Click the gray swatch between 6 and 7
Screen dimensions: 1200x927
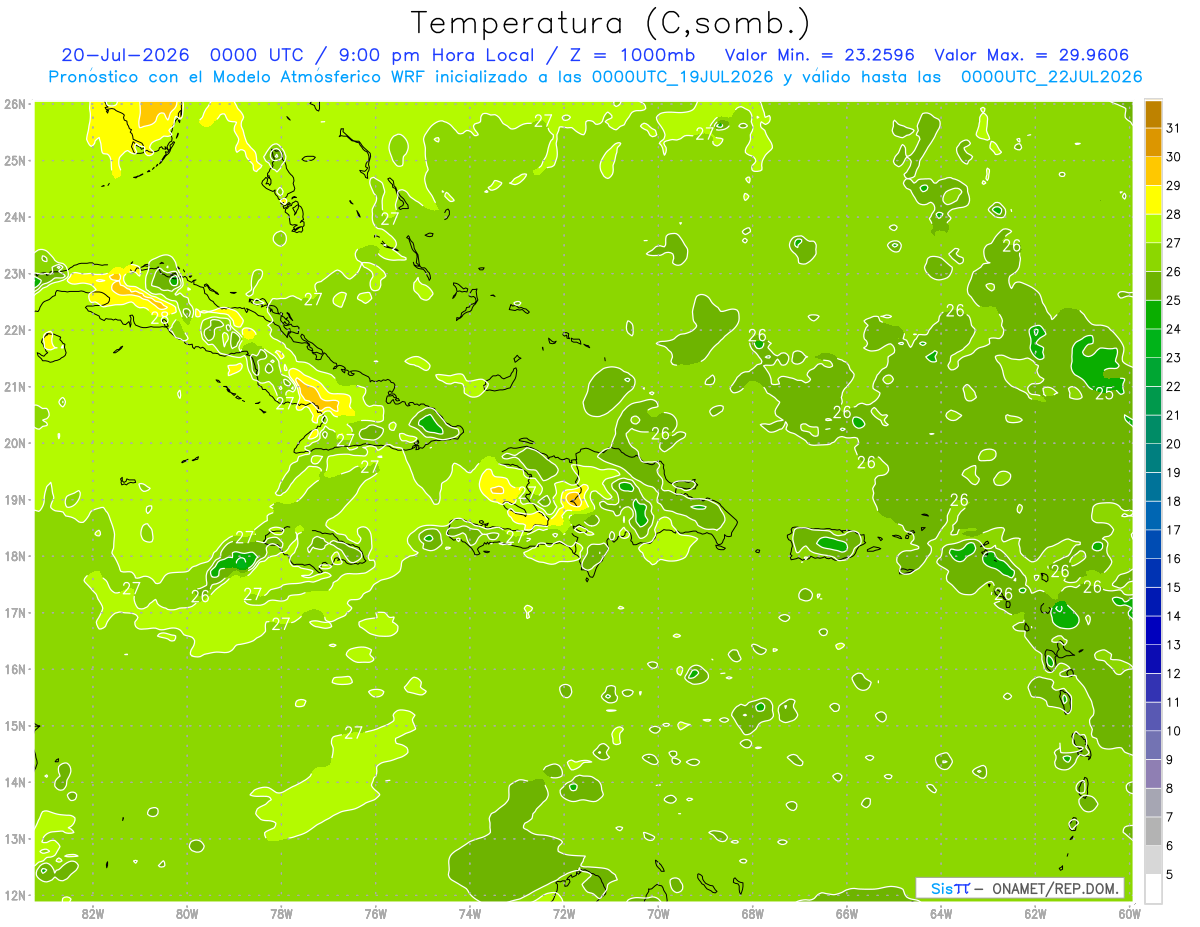pos(1153,831)
